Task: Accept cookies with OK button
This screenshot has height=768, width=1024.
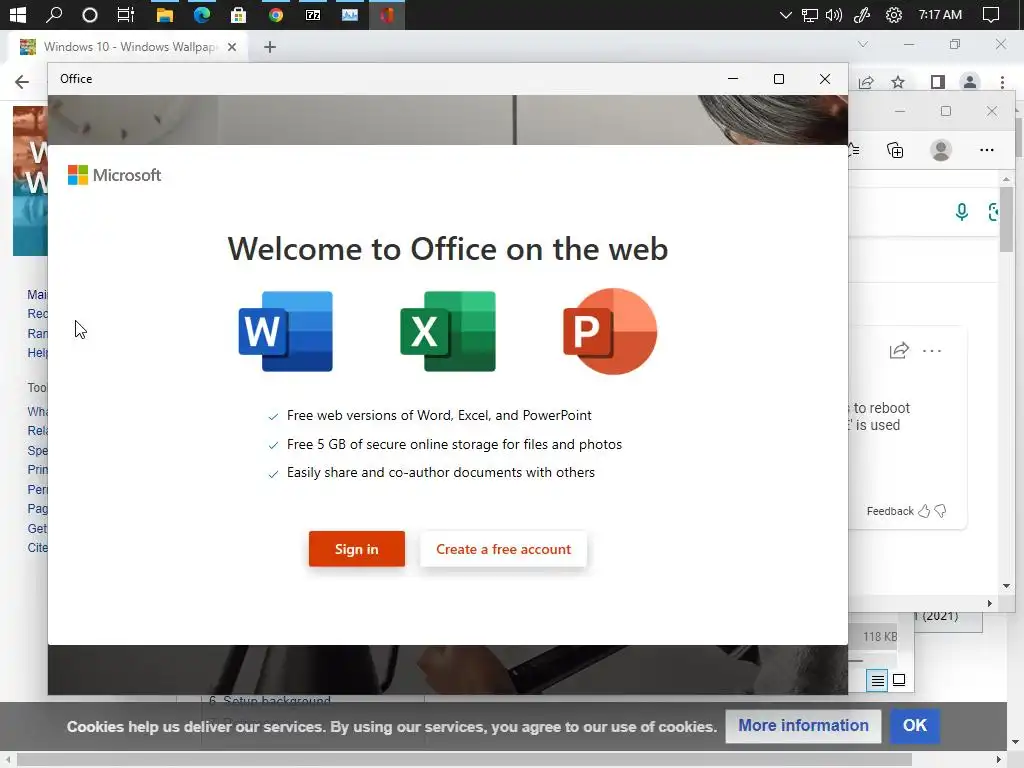Action: tap(915, 726)
